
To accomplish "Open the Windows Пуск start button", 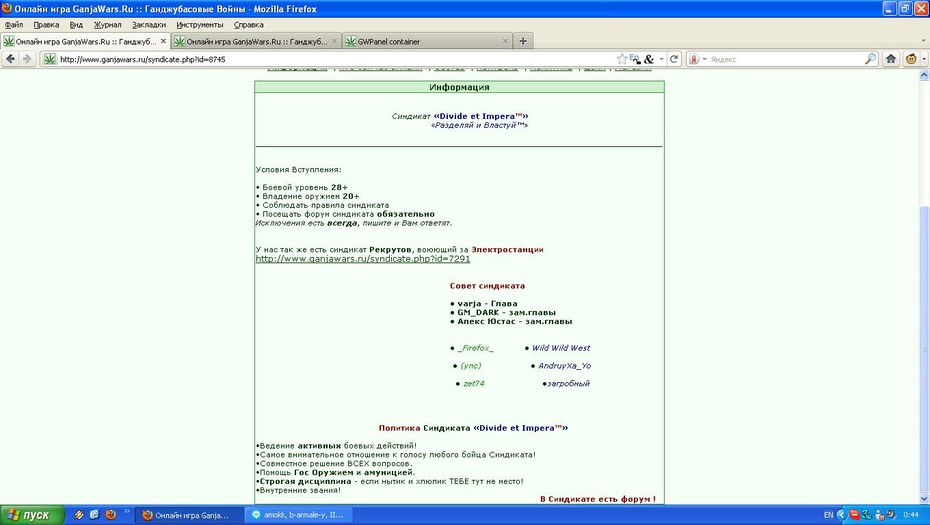I will pyautogui.click(x=32, y=515).
